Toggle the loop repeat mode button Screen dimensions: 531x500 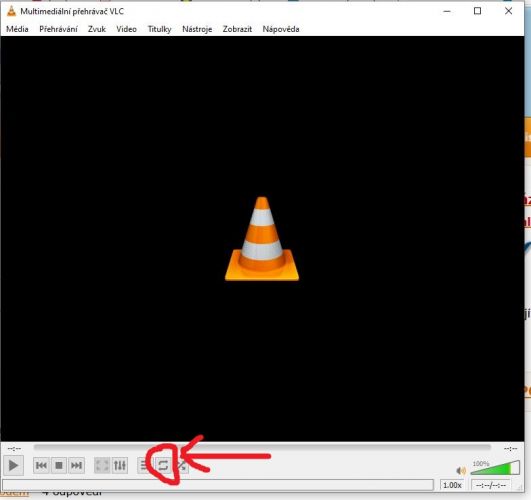coord(163,466)
